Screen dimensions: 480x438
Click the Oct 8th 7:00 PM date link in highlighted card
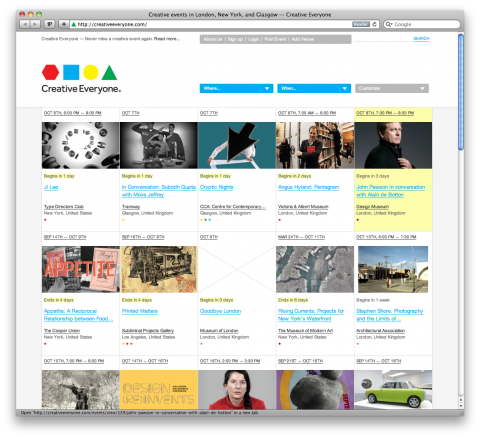[385, 113]
